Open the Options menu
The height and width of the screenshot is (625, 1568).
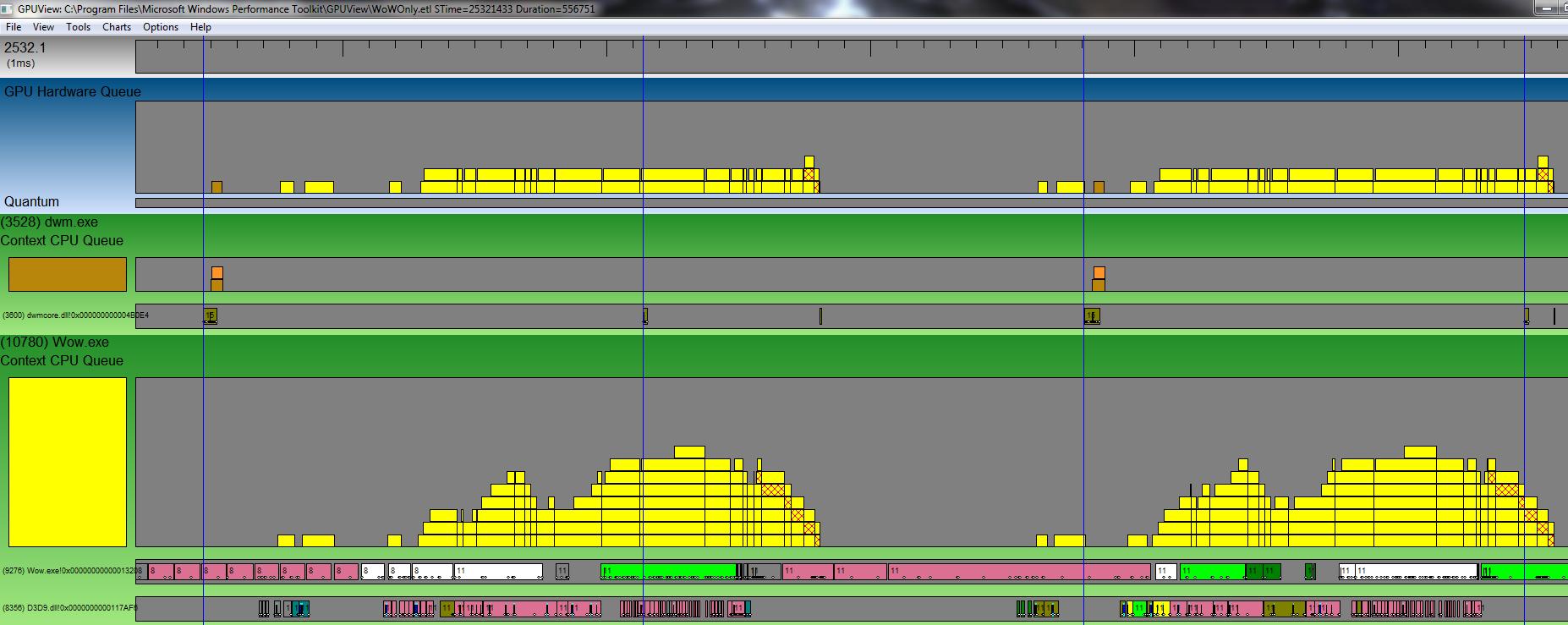point(160,27)
